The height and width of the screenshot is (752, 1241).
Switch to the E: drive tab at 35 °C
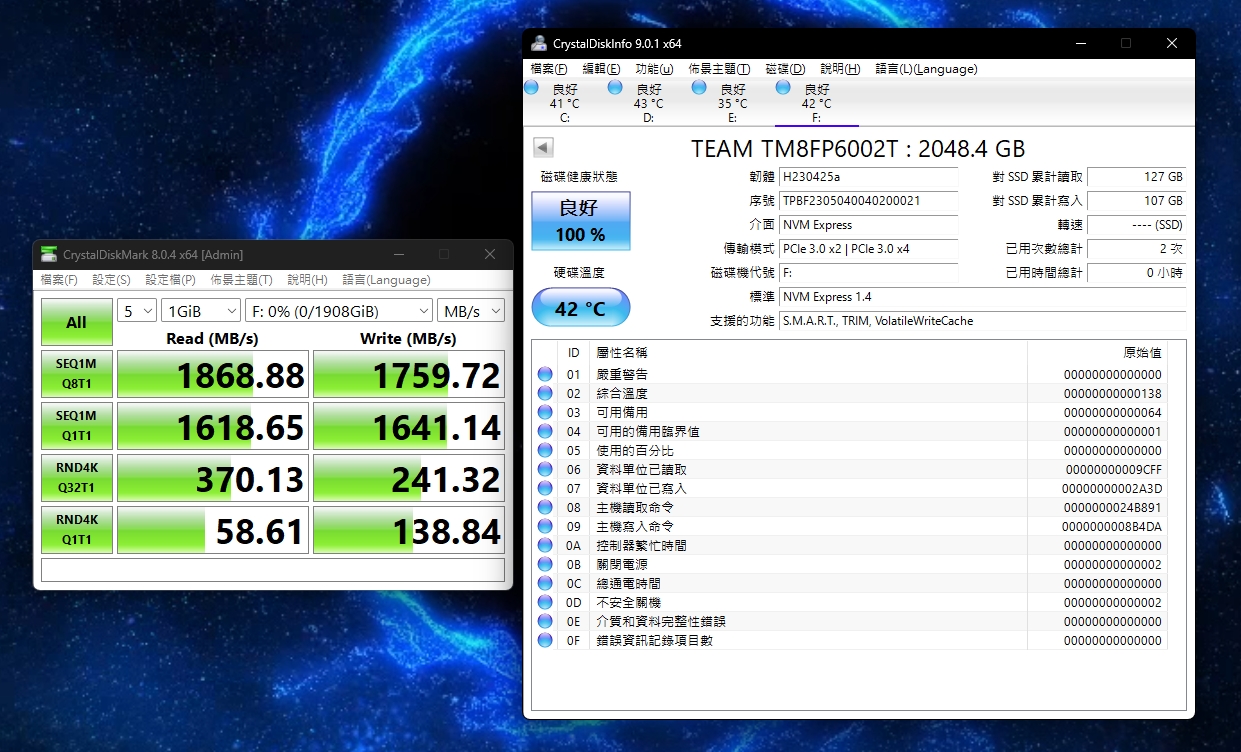pos(733,103)
